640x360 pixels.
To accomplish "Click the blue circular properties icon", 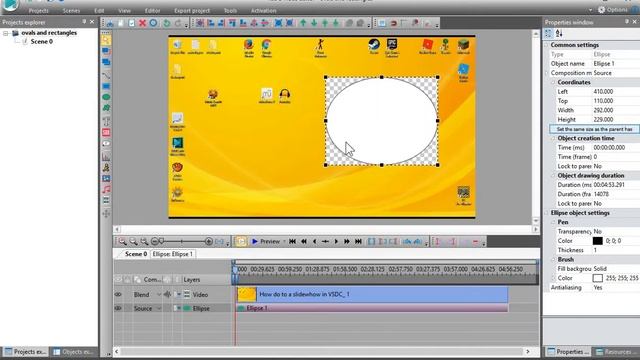I will [153, 23].
